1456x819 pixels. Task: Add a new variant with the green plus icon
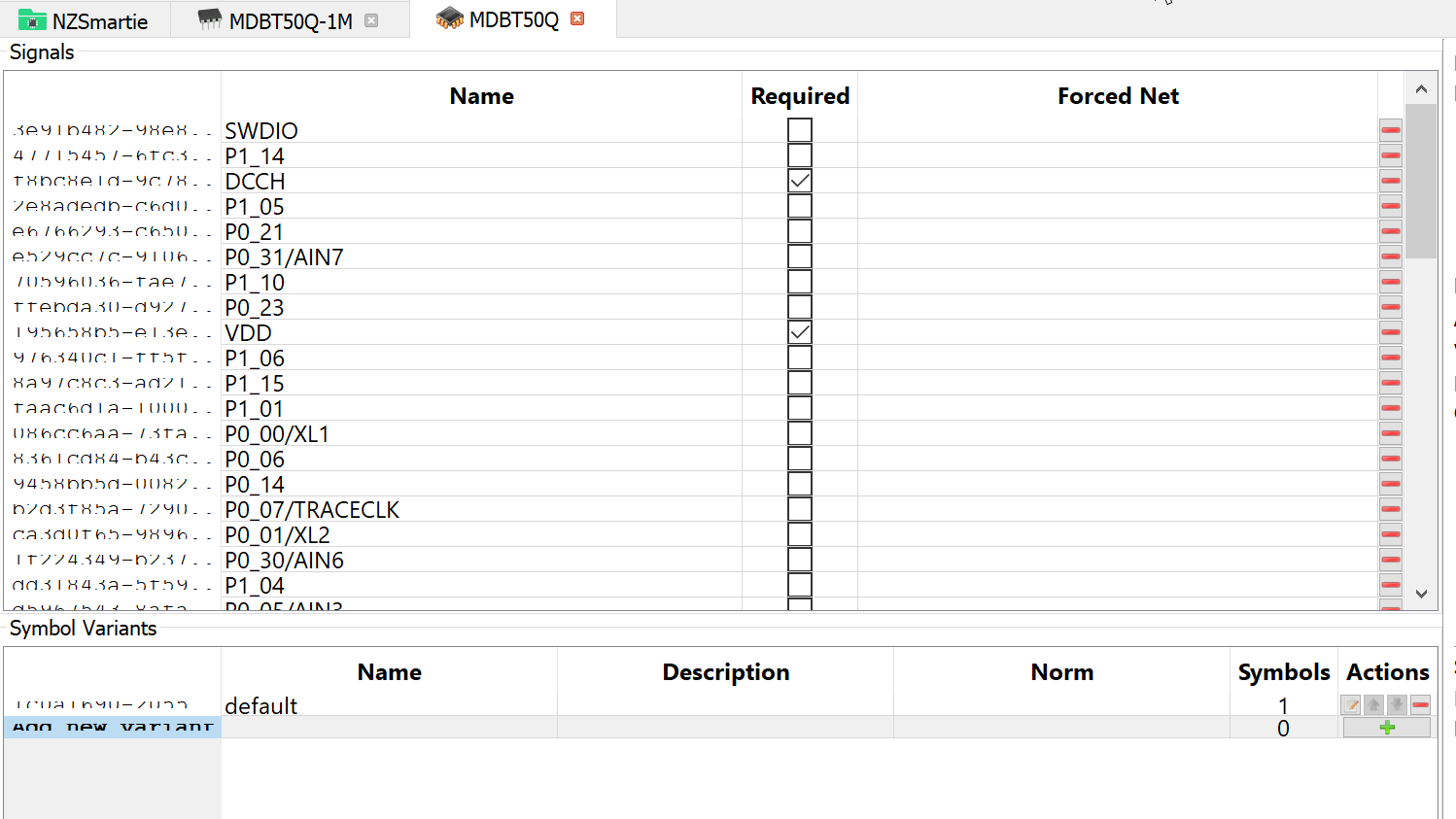tap(1386, 727)
